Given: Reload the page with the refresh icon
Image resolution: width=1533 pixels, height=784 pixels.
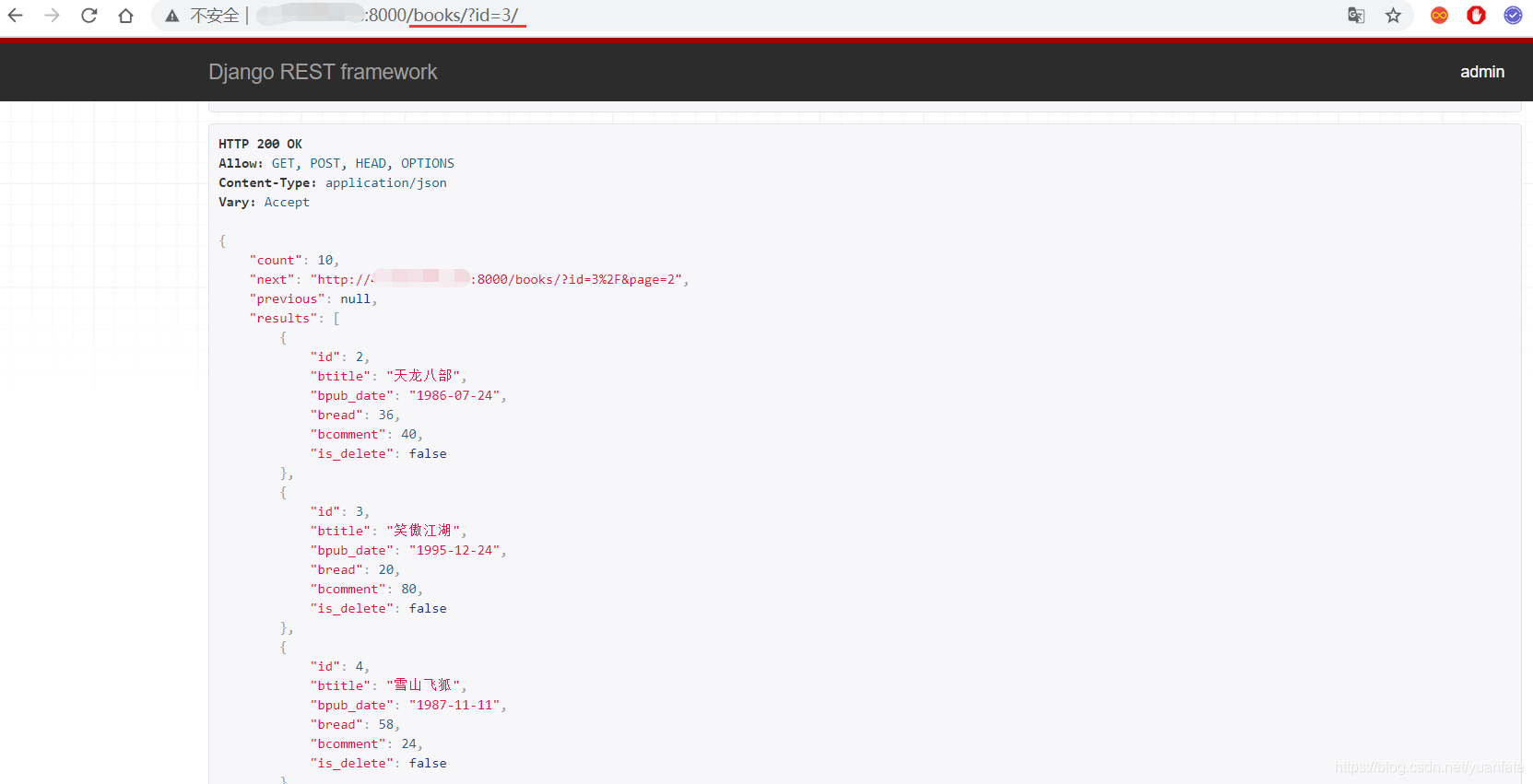Looking at the screenshot, I should [x=89, y=16].
